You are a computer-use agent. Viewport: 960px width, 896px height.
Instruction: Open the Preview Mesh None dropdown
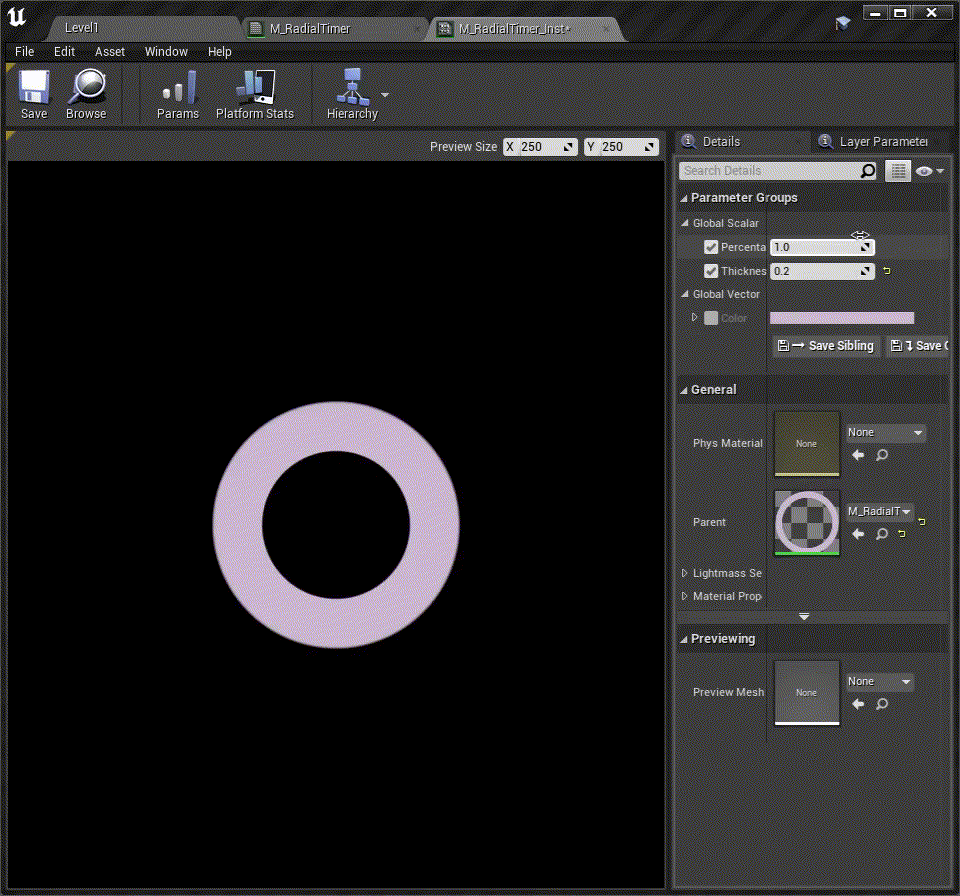point(880,682)
